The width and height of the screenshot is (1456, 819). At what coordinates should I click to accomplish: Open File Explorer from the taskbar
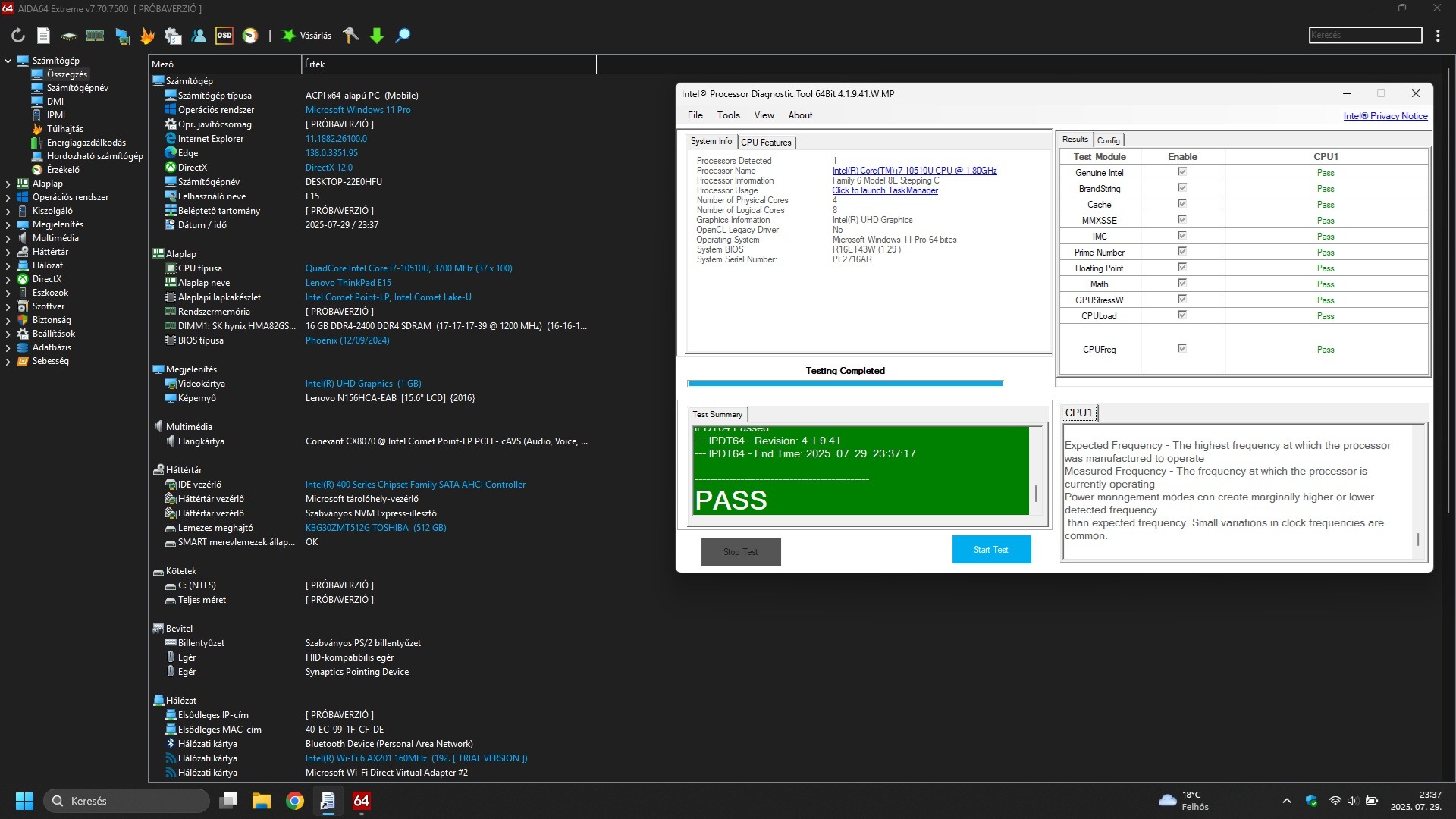point(262,801)
